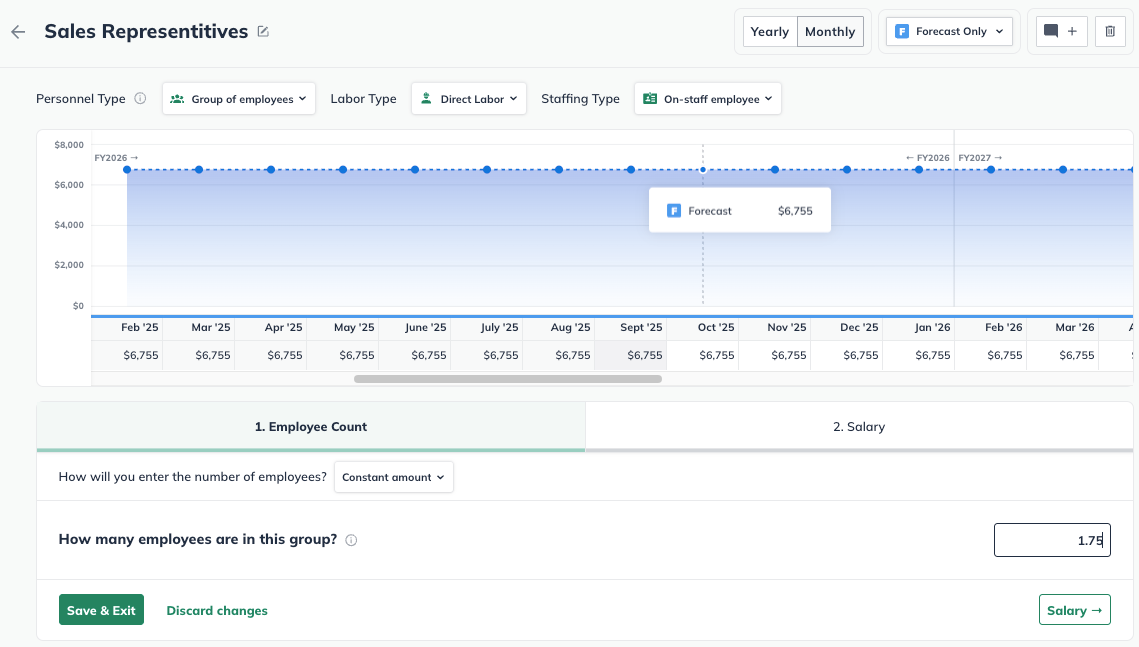Click the back arrow icon
1139x647 pixels.
click(x=18, y=32)
